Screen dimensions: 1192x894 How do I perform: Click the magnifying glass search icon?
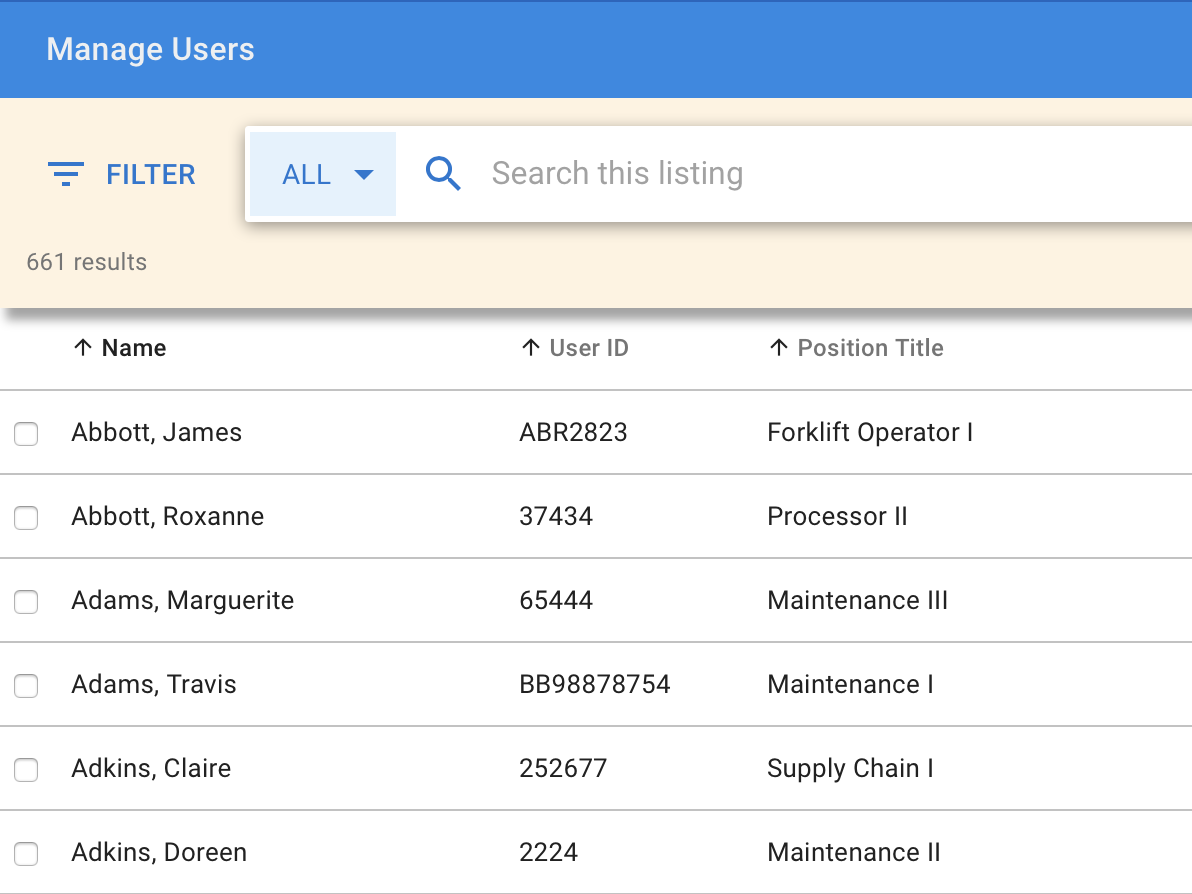tap(443, 173)
